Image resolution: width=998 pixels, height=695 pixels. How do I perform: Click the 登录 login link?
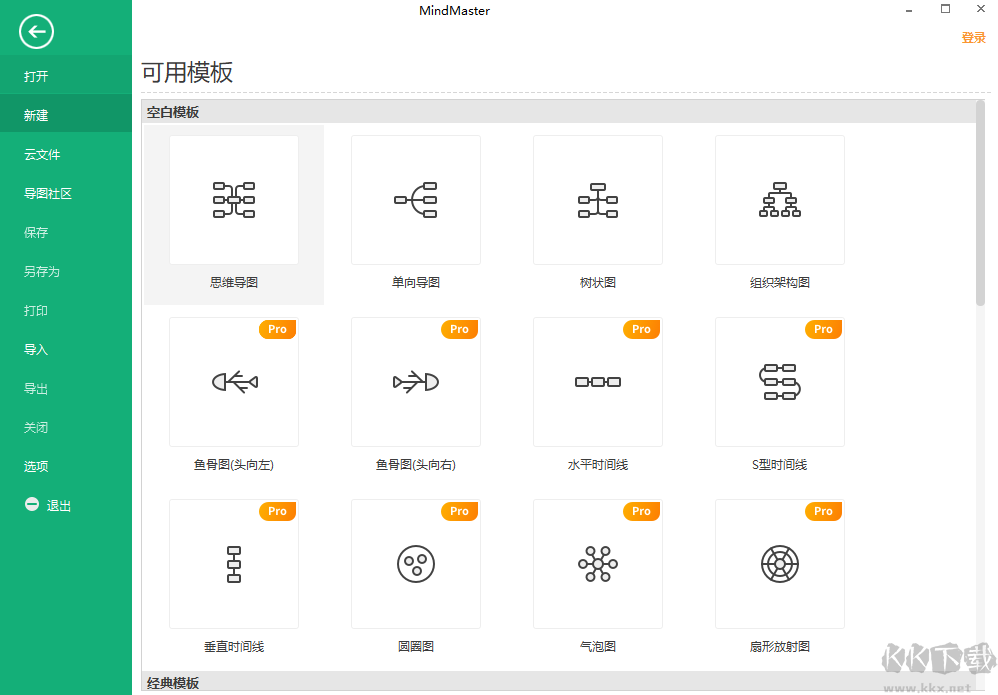click(974, 37)
